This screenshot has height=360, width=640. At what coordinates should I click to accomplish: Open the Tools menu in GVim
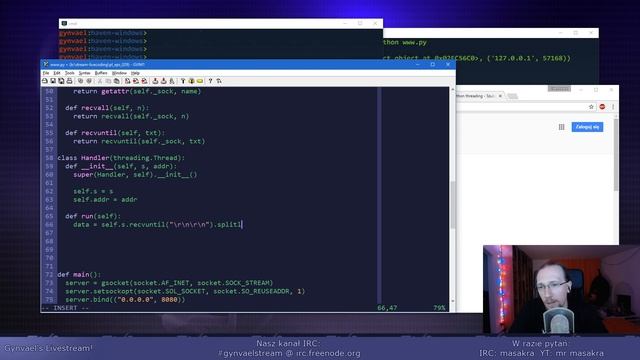[70, 73]
